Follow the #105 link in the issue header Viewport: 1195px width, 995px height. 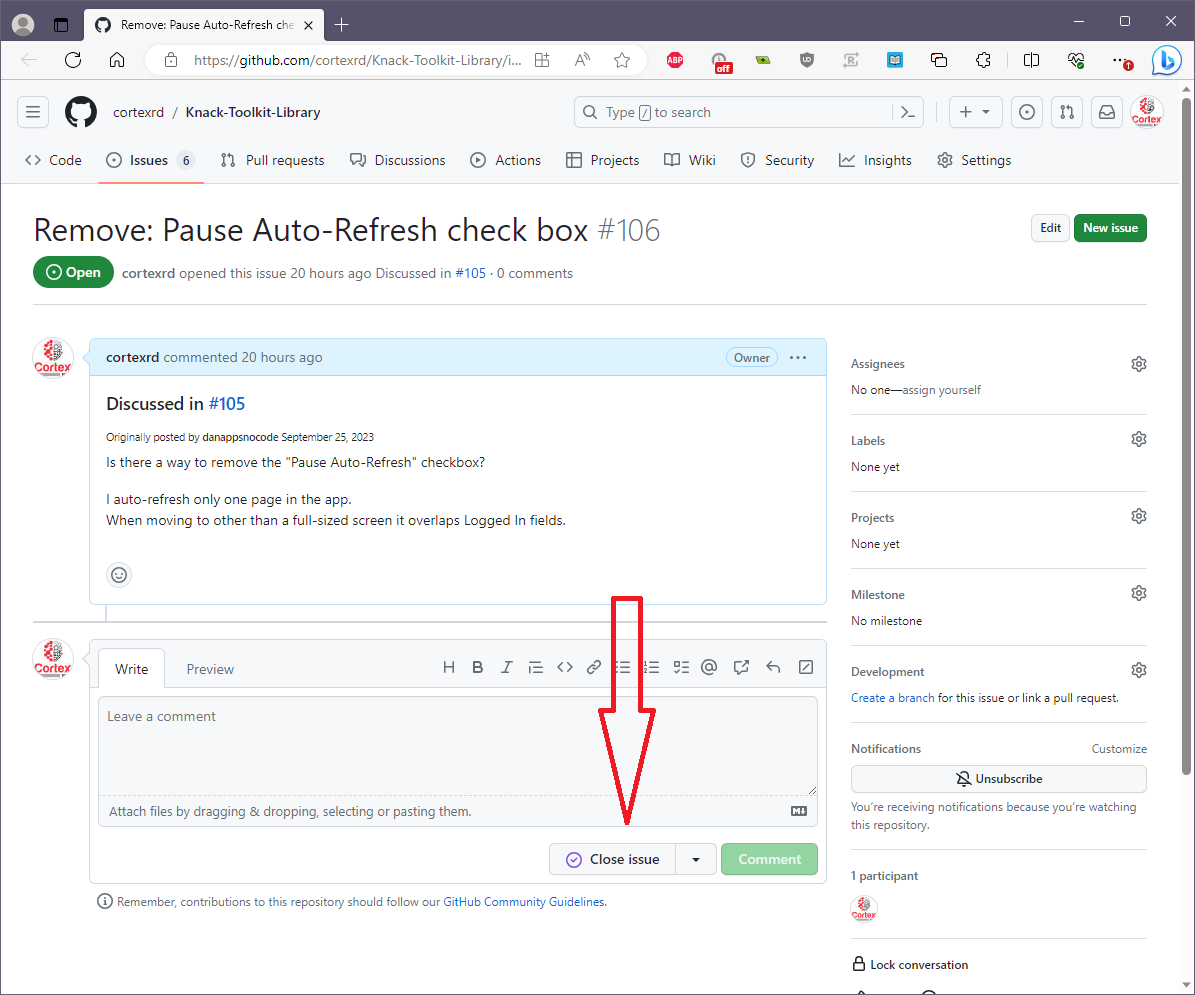pyautogui.click(x=470, y=274)
